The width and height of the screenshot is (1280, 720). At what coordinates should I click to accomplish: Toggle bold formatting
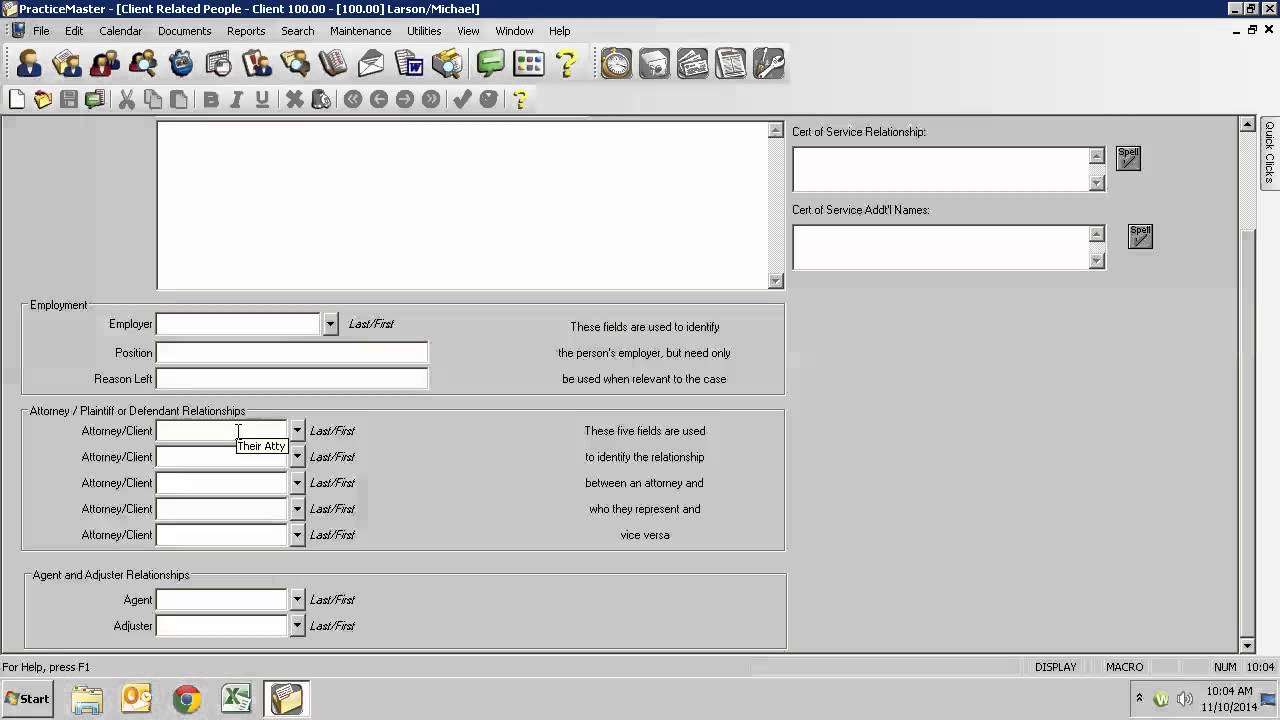211,99
